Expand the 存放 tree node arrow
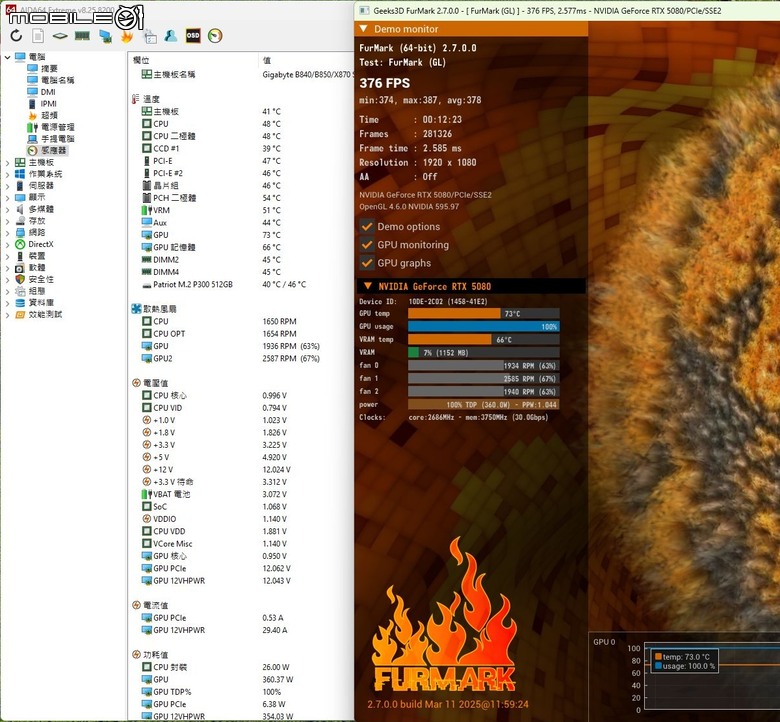Viewport: 780px width, 722px height. click(x=7, y=221)
